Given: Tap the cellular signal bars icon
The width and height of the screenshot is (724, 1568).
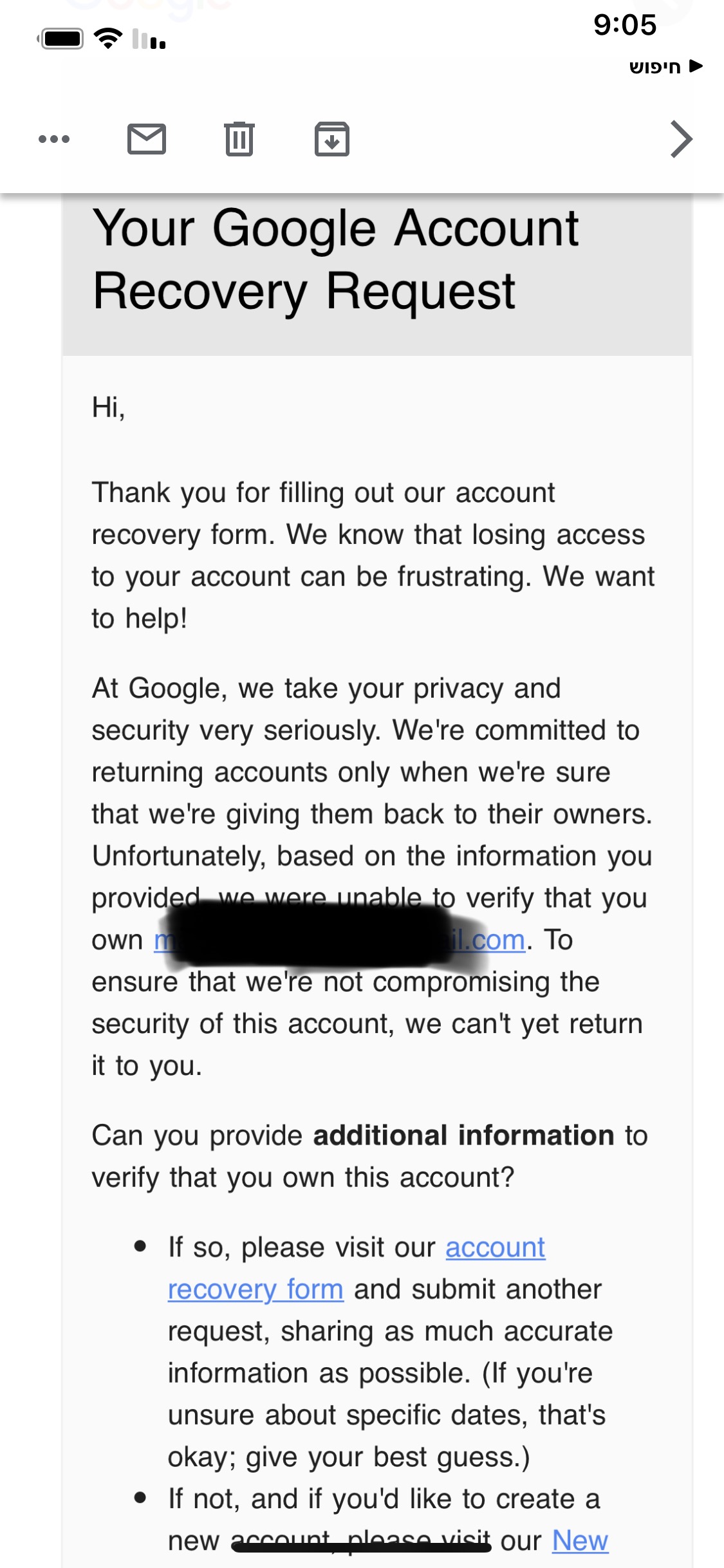Looking at the screenshot, I should (149, 39).
